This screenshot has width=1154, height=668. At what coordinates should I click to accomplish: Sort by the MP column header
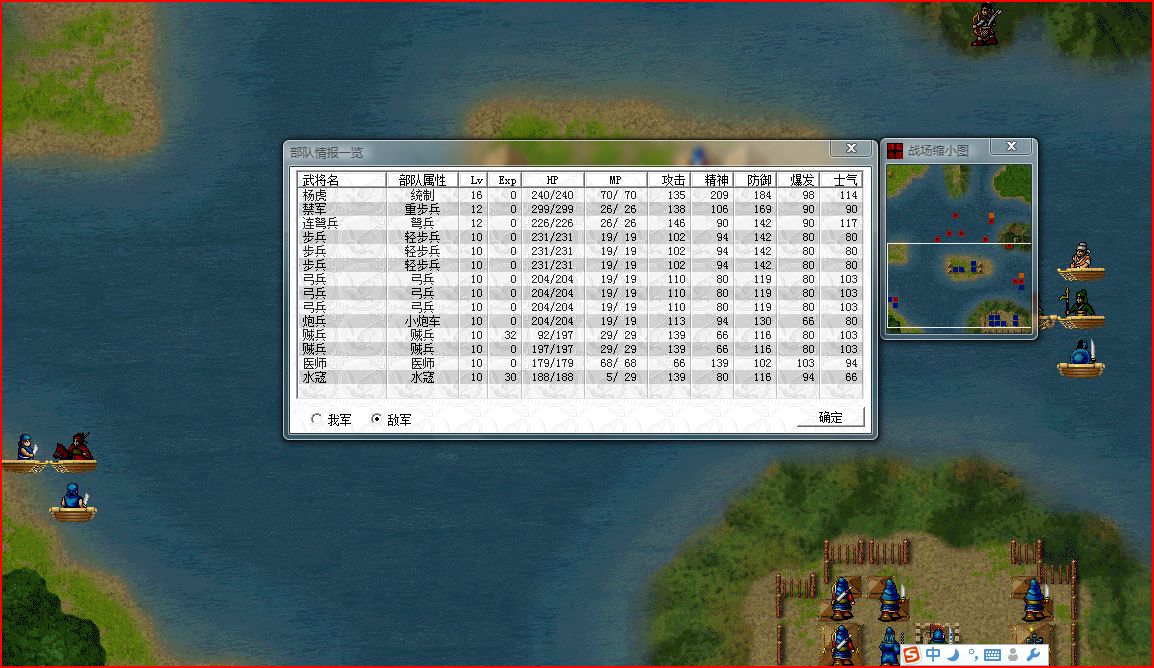click(x=616, y=180)
